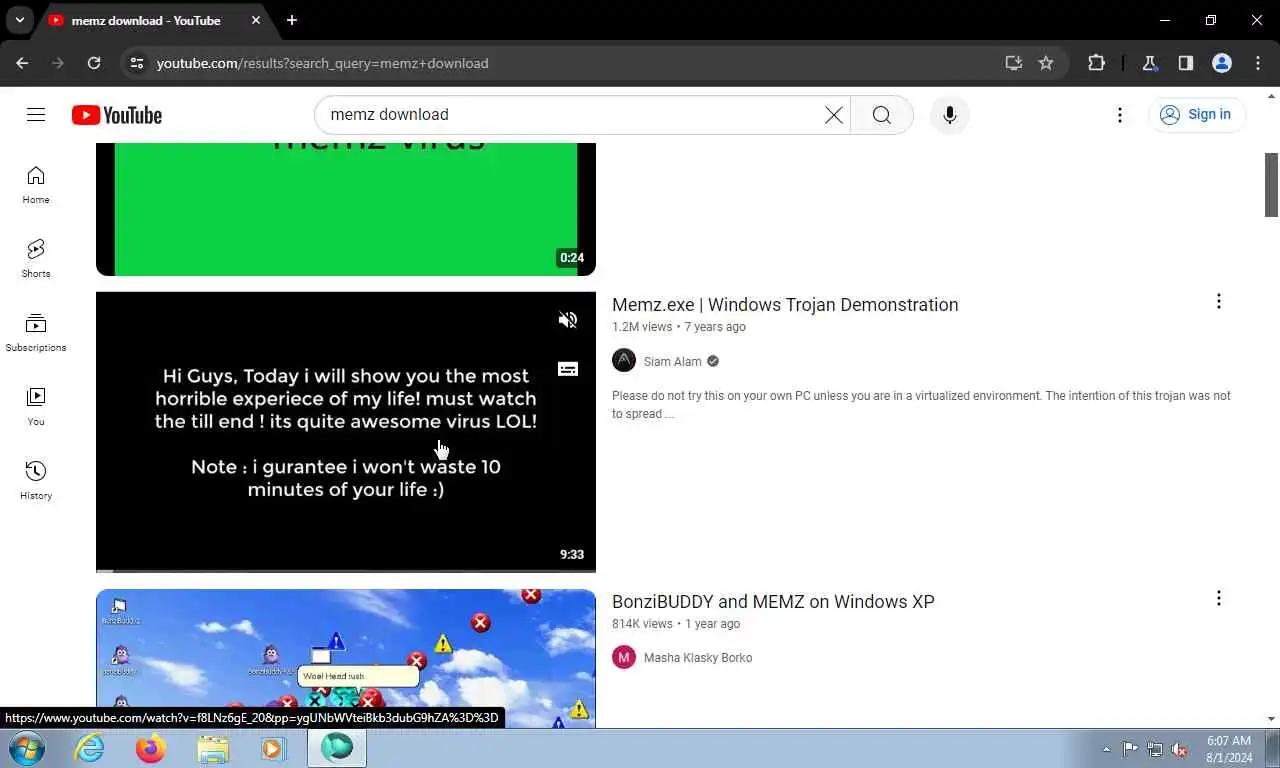Toggle Chrome side panel

(1185, 63)
